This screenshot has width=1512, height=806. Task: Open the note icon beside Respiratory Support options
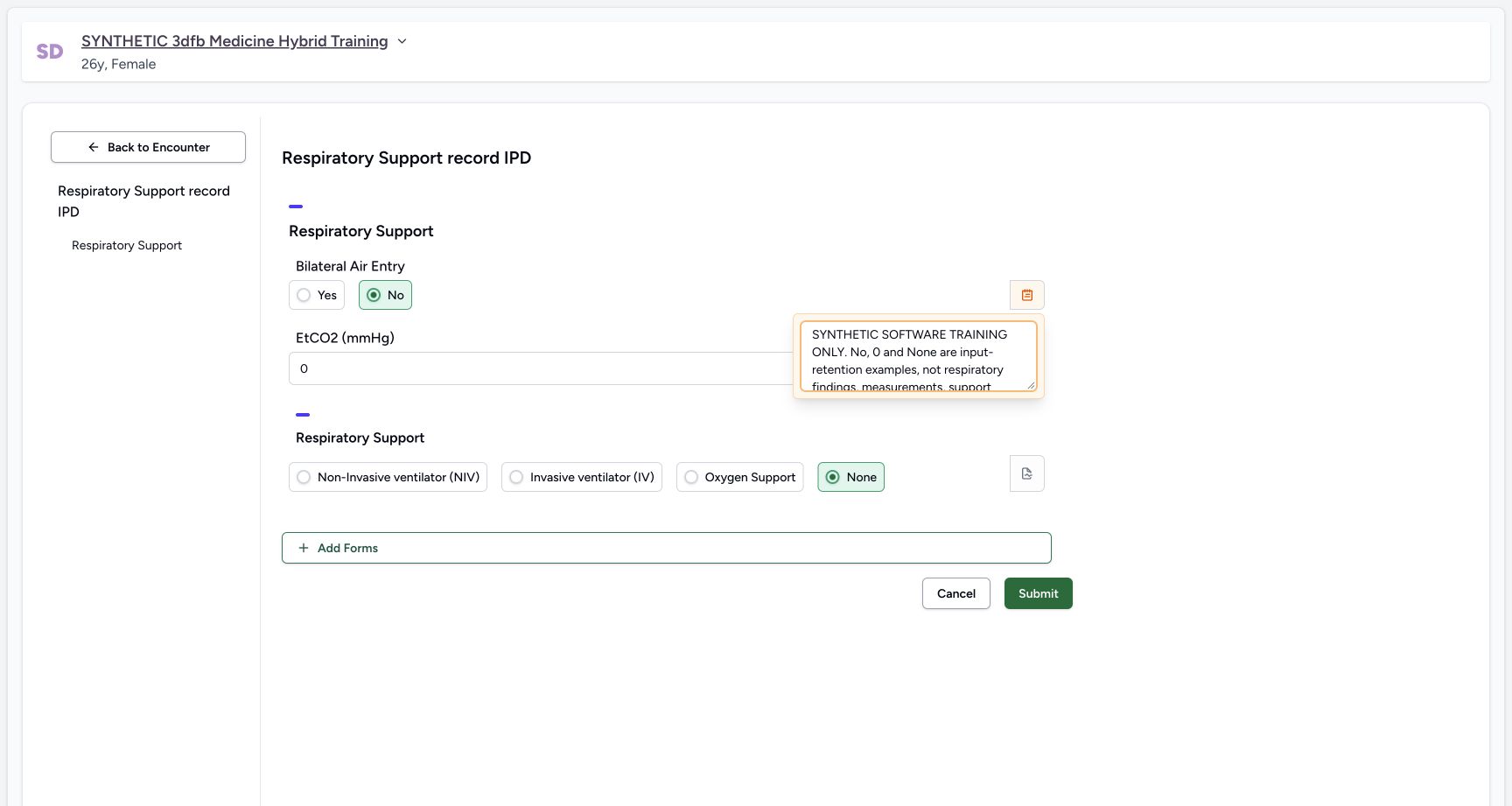click(x=1027, y=473)
